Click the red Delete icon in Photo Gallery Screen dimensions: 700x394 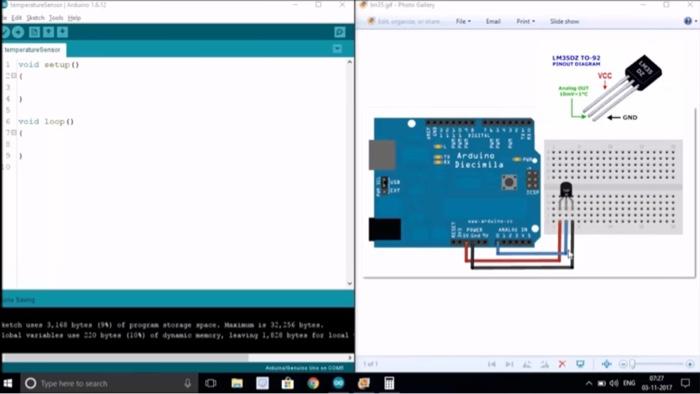(562, 364)
